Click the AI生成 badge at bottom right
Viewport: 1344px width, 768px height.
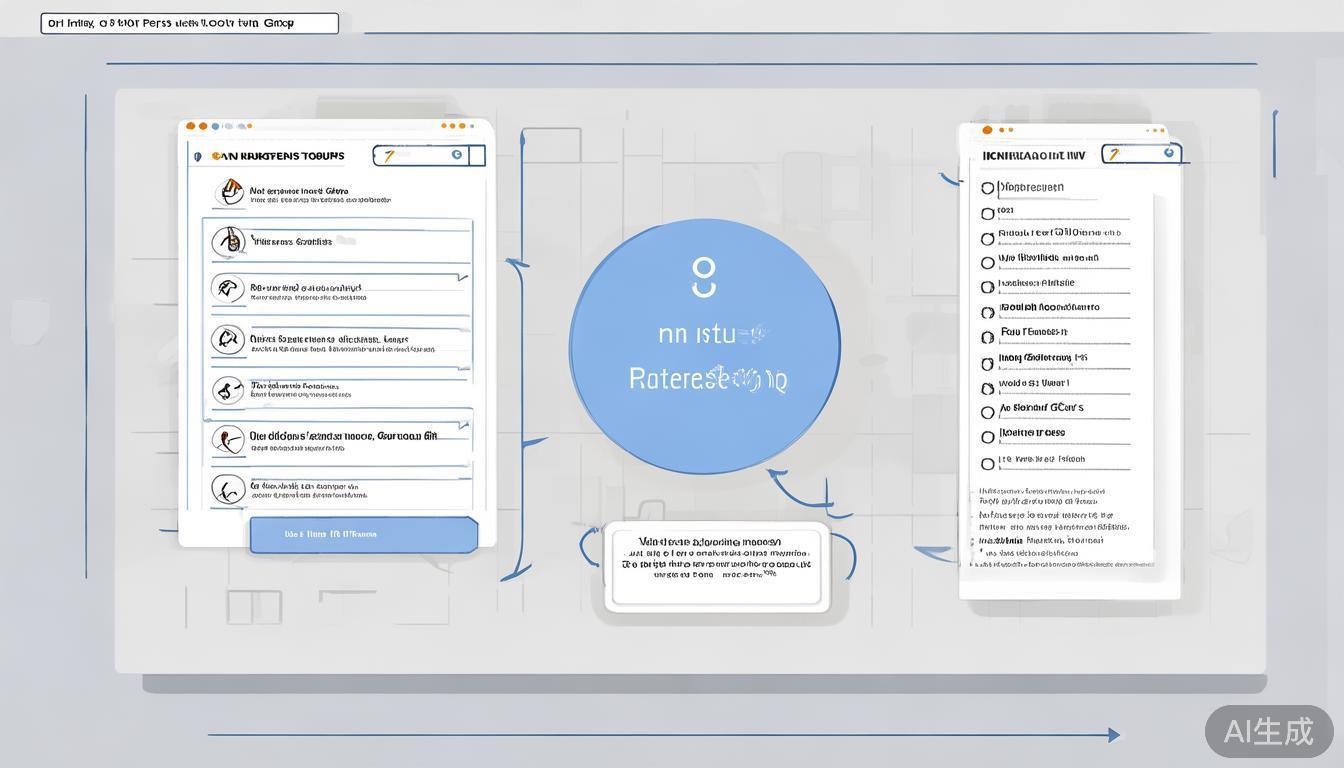coord(1268,731)
